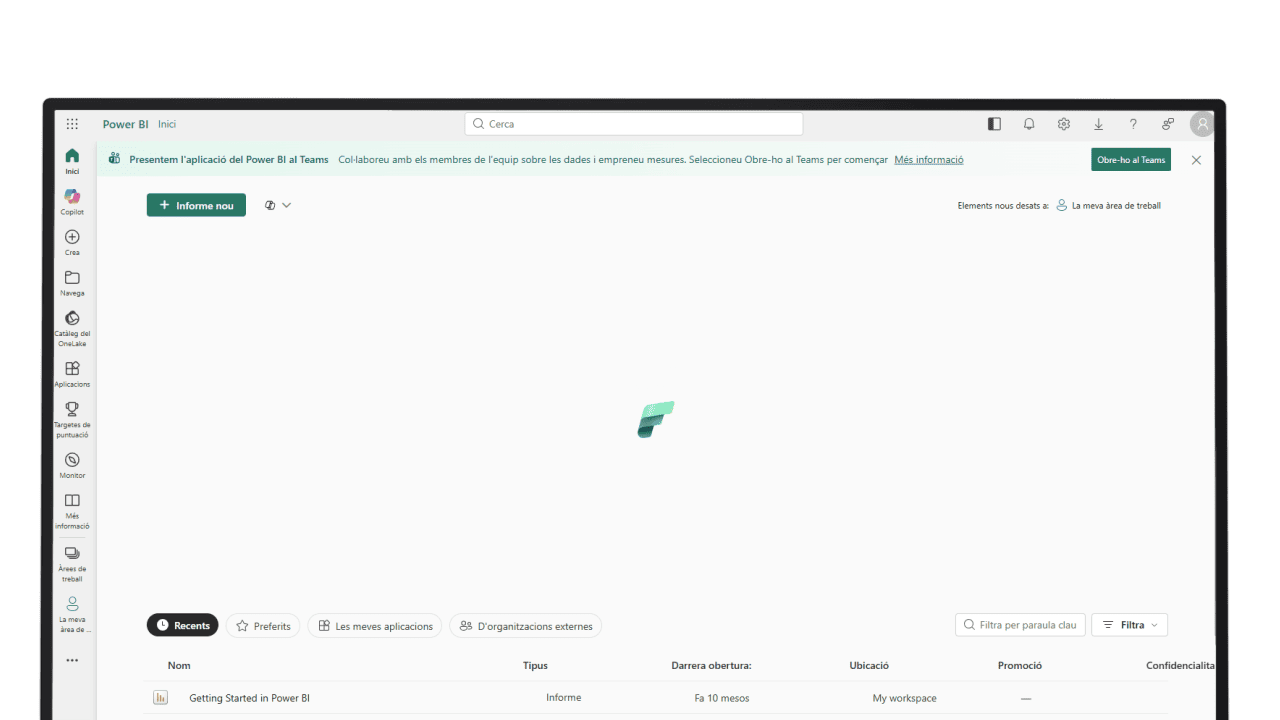Screen dimensions: 1280x720
Task: Open the Copilot panel from the sidebar
Action: (x=71, y=200)
